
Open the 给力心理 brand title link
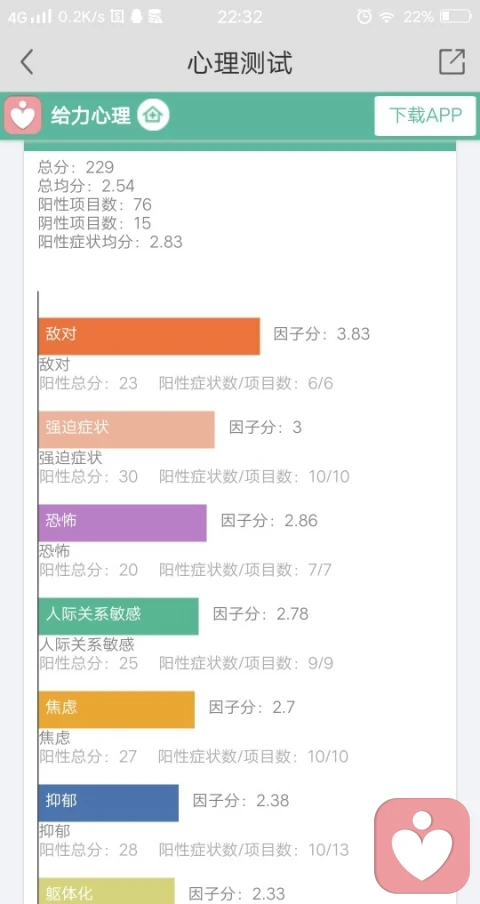(91, 115)
